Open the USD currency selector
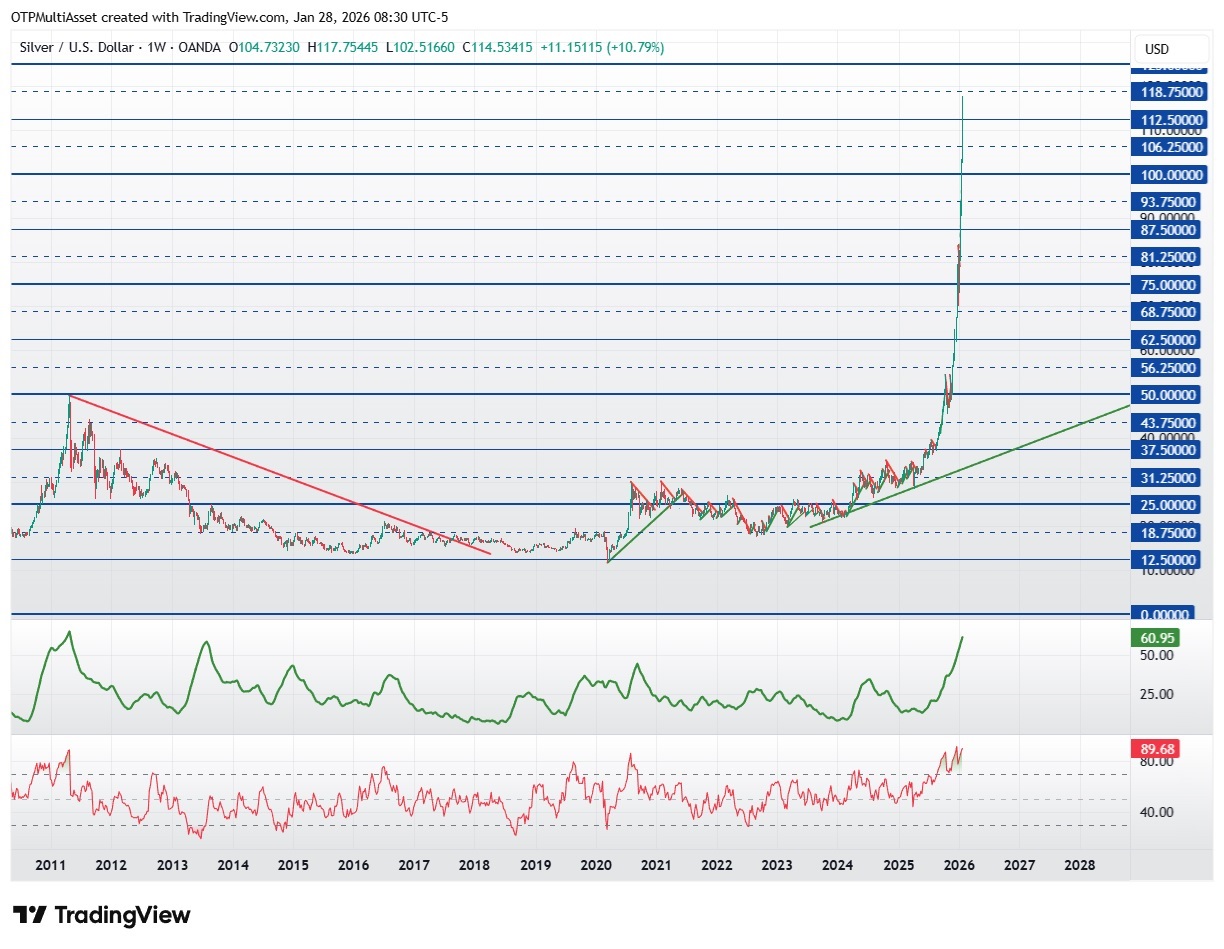This screenshot has height=949, width=1224. pyautogui.click(x=1157, y=49)
